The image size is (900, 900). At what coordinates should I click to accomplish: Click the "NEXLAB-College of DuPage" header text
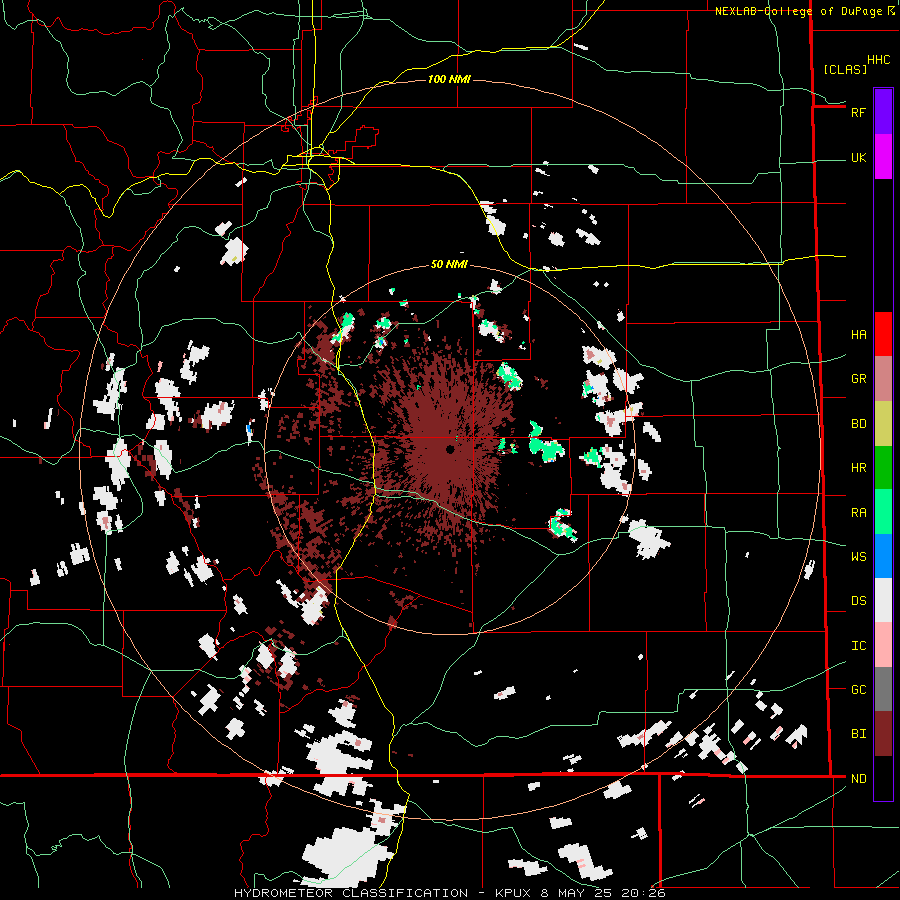(x=801, y=11)
